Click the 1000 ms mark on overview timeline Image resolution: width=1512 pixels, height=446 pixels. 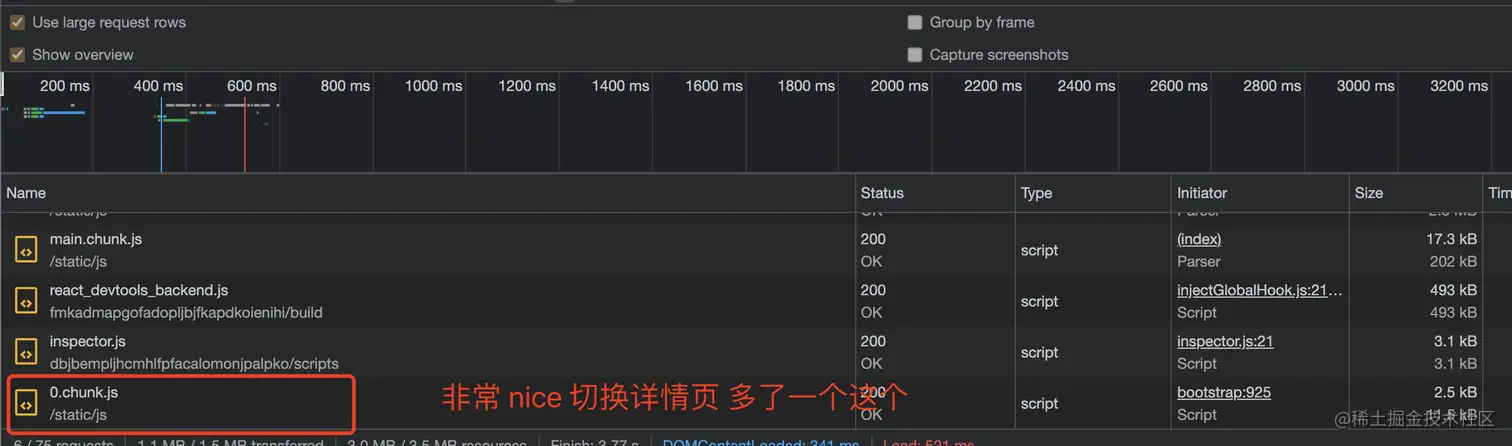[x=434, y=86]
